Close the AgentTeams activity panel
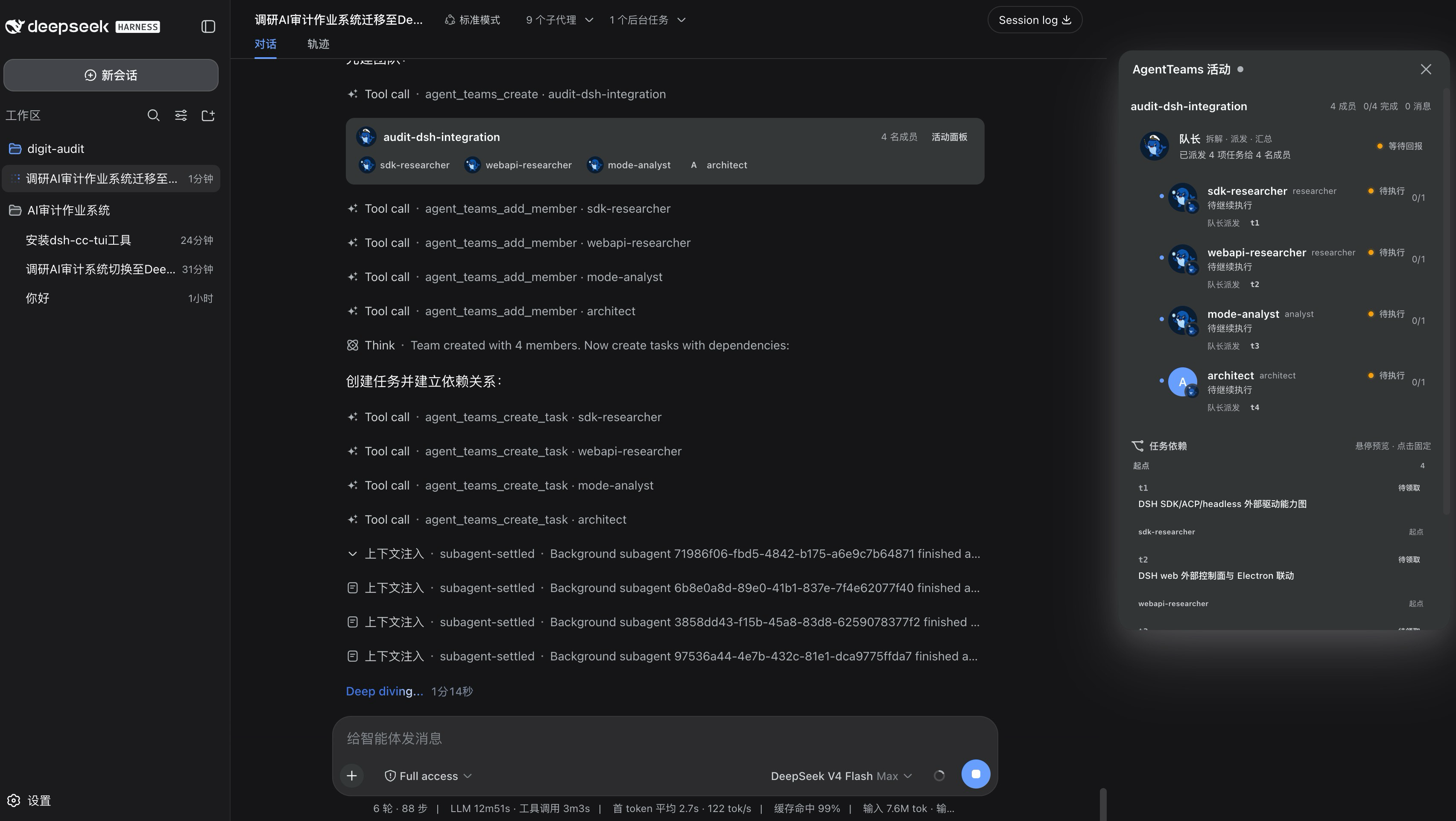 (x=1426, y=70)
